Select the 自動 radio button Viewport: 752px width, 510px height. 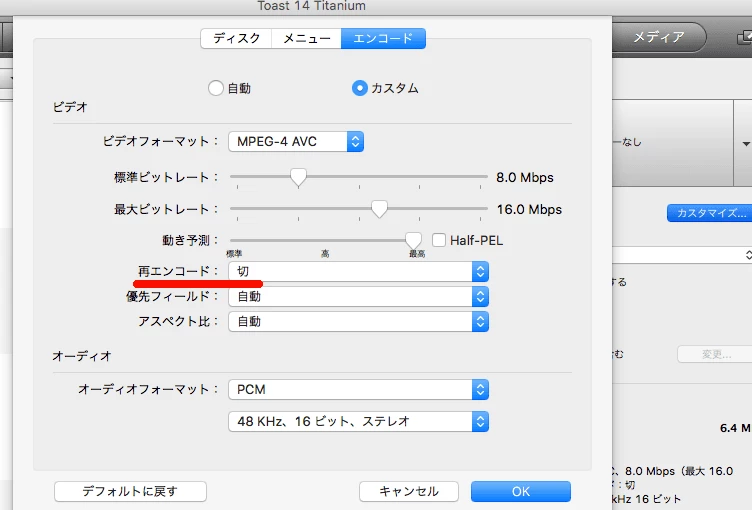pyautogui.click(x=216, y=88)
